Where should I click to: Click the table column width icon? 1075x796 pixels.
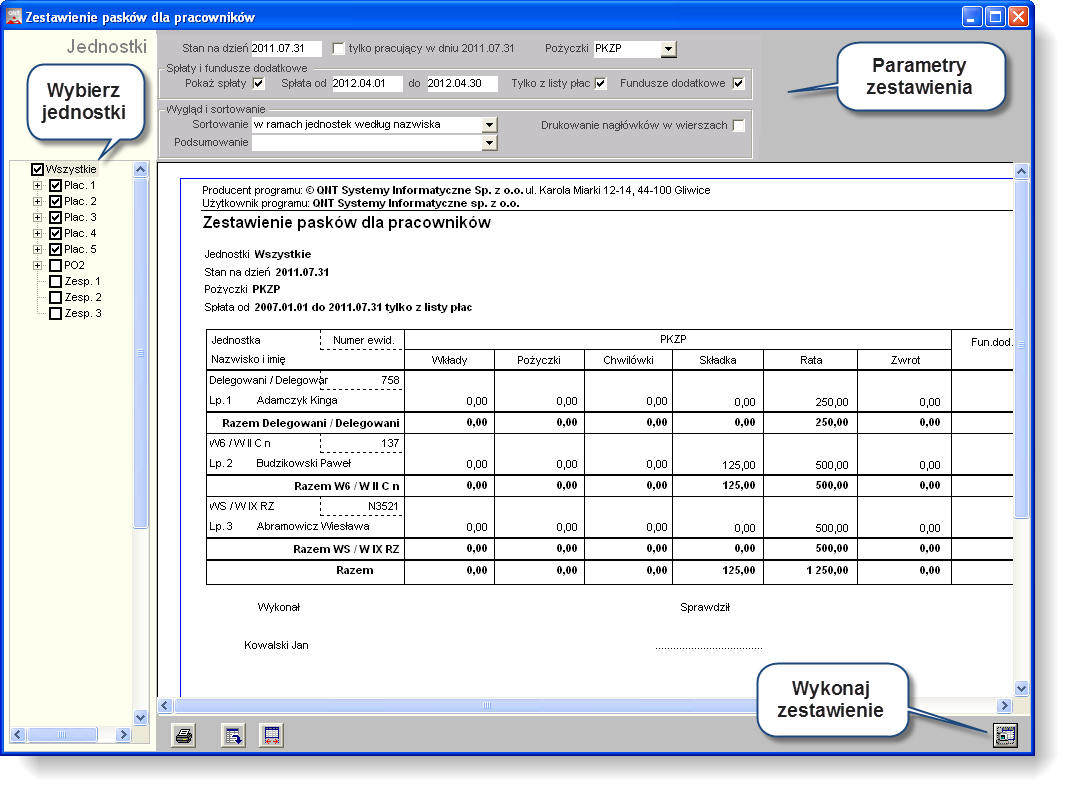pyautogui.click(x=271, y=736)
